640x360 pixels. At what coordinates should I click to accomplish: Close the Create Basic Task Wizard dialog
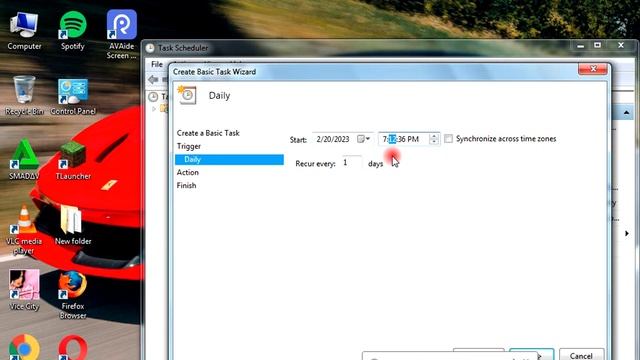coord(593,69)
